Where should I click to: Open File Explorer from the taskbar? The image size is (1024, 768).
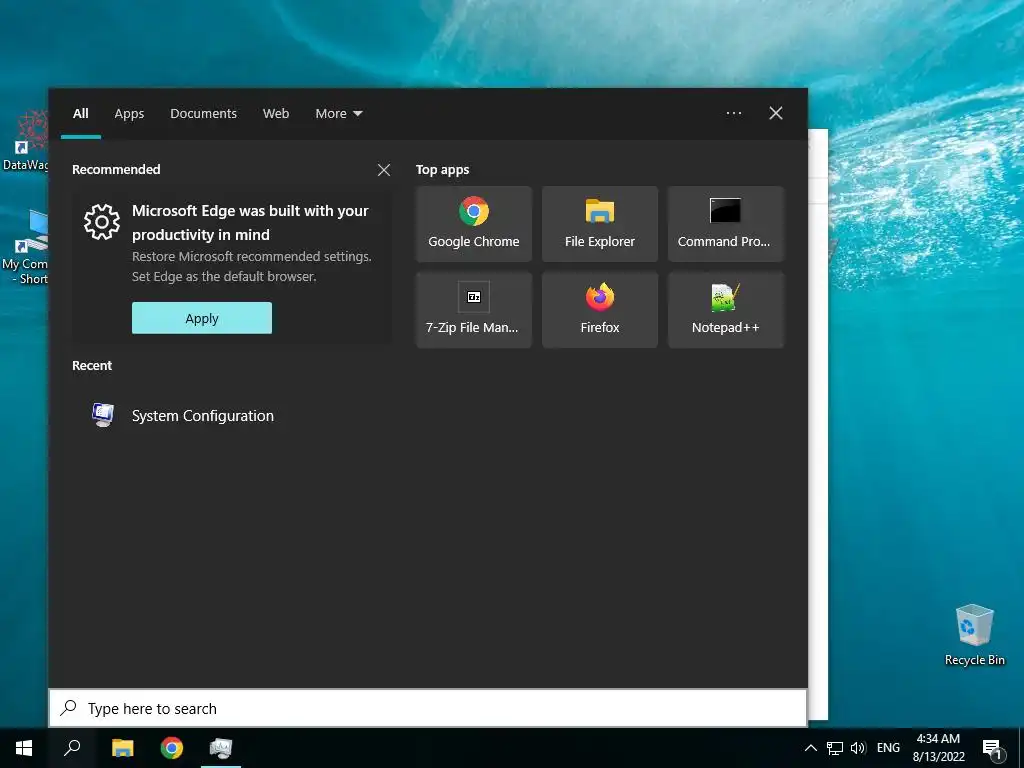point(122,748)
